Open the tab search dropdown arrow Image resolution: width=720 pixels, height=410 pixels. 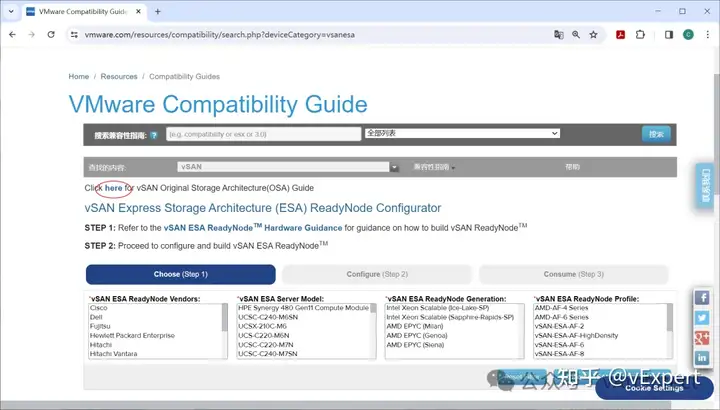click(11, 11)
